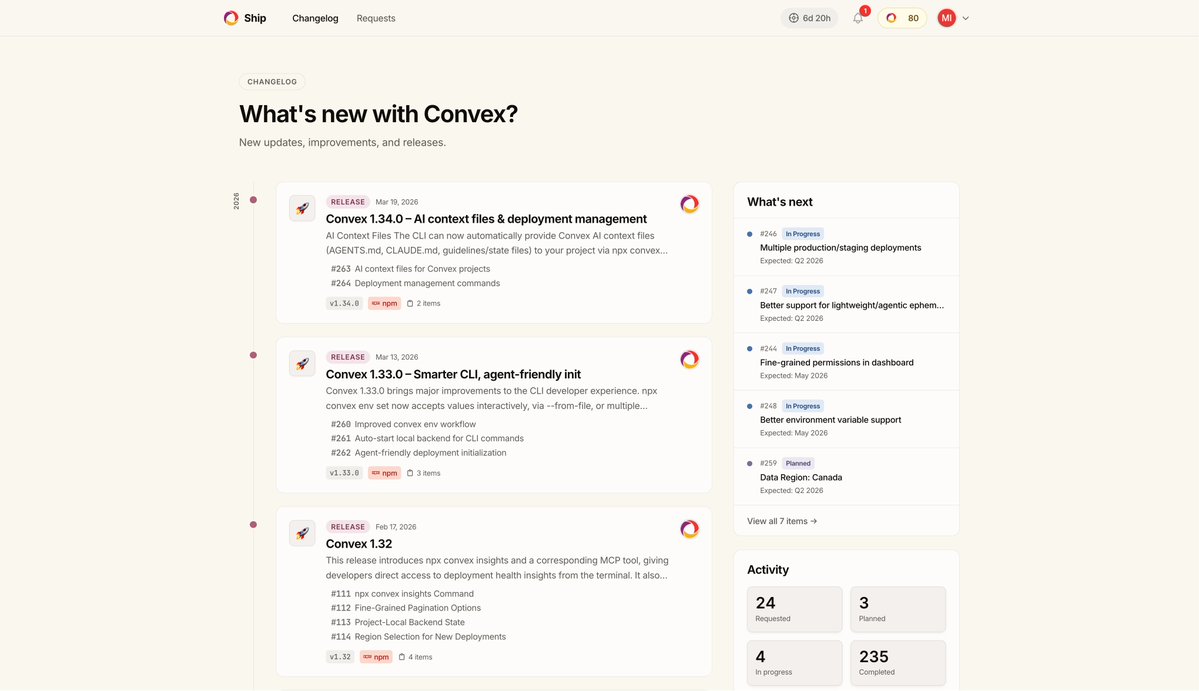This screenshot has width=1199, height=691.
Task: Click the Planned badge on #259
Action: coord(798,463)
